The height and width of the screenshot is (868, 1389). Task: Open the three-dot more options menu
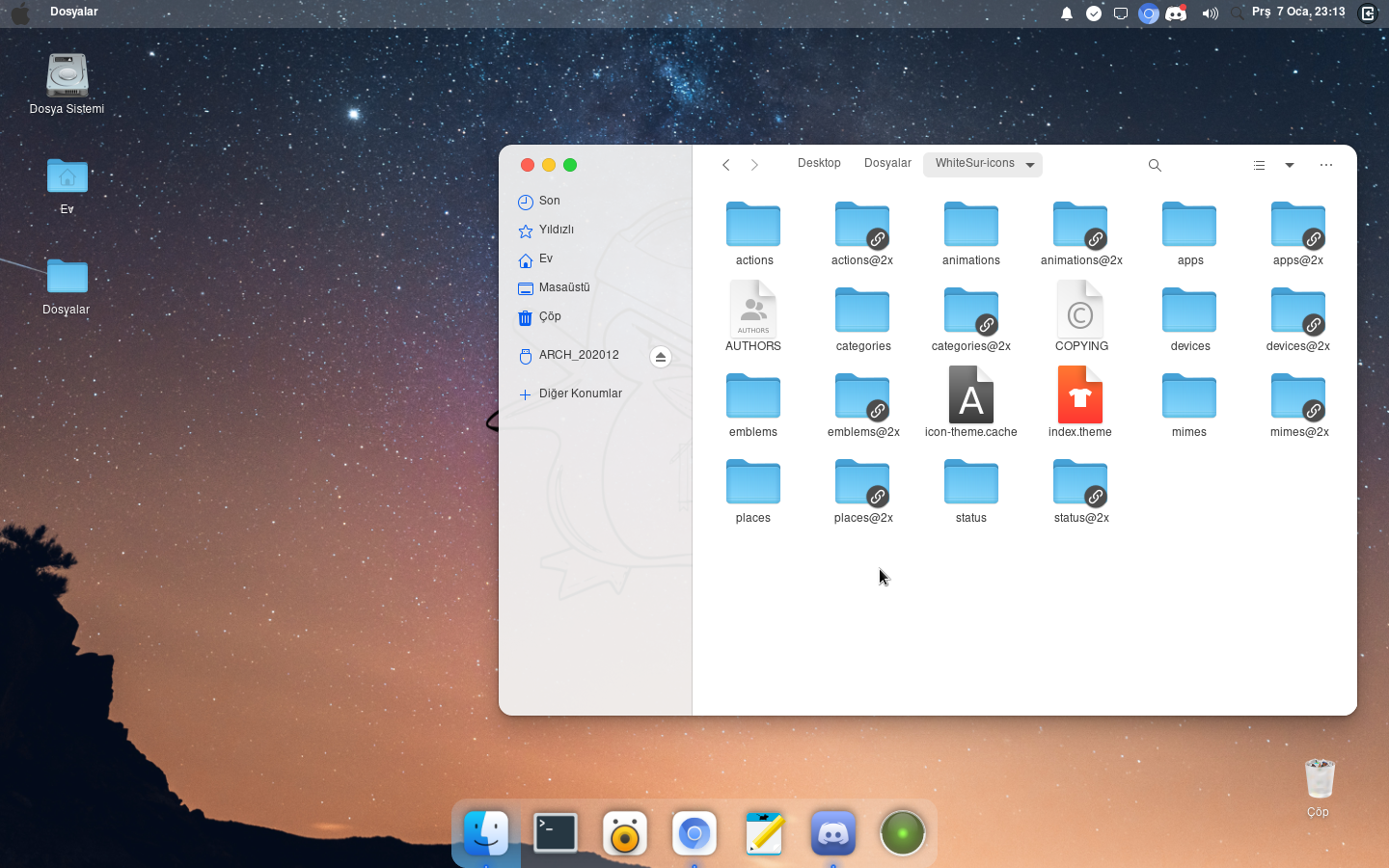pos(1326,165)
